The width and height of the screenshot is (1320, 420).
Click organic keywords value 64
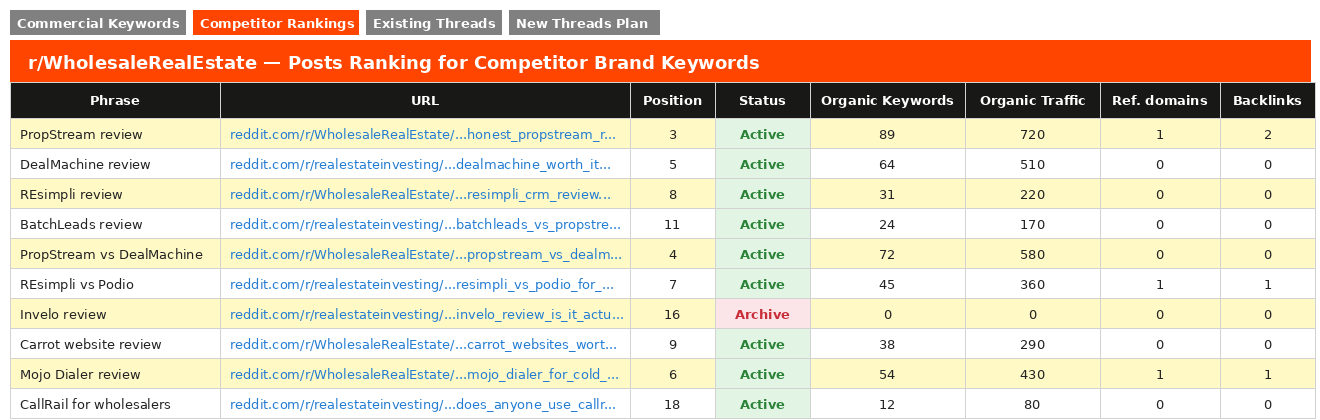coord(887,164)
